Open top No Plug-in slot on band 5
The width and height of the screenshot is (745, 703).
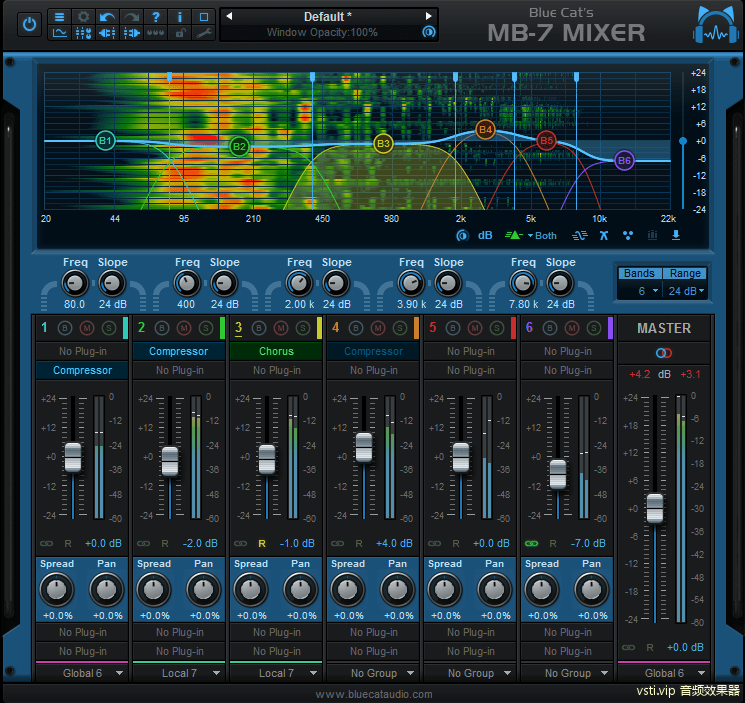[470, 352]
